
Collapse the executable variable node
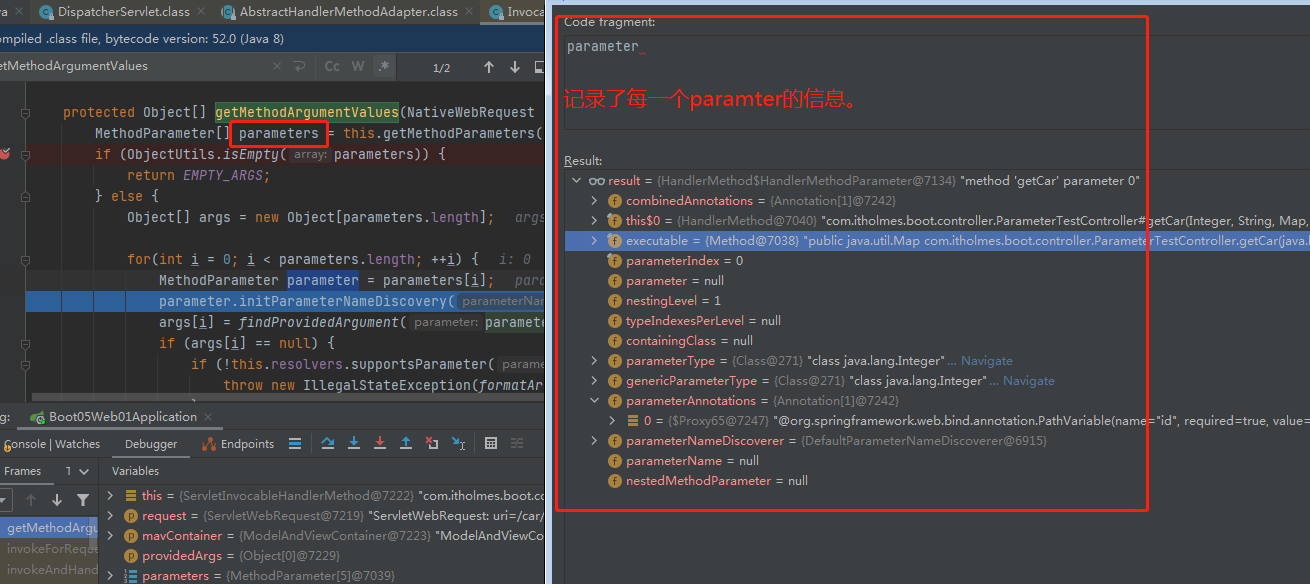click(594, 240)
